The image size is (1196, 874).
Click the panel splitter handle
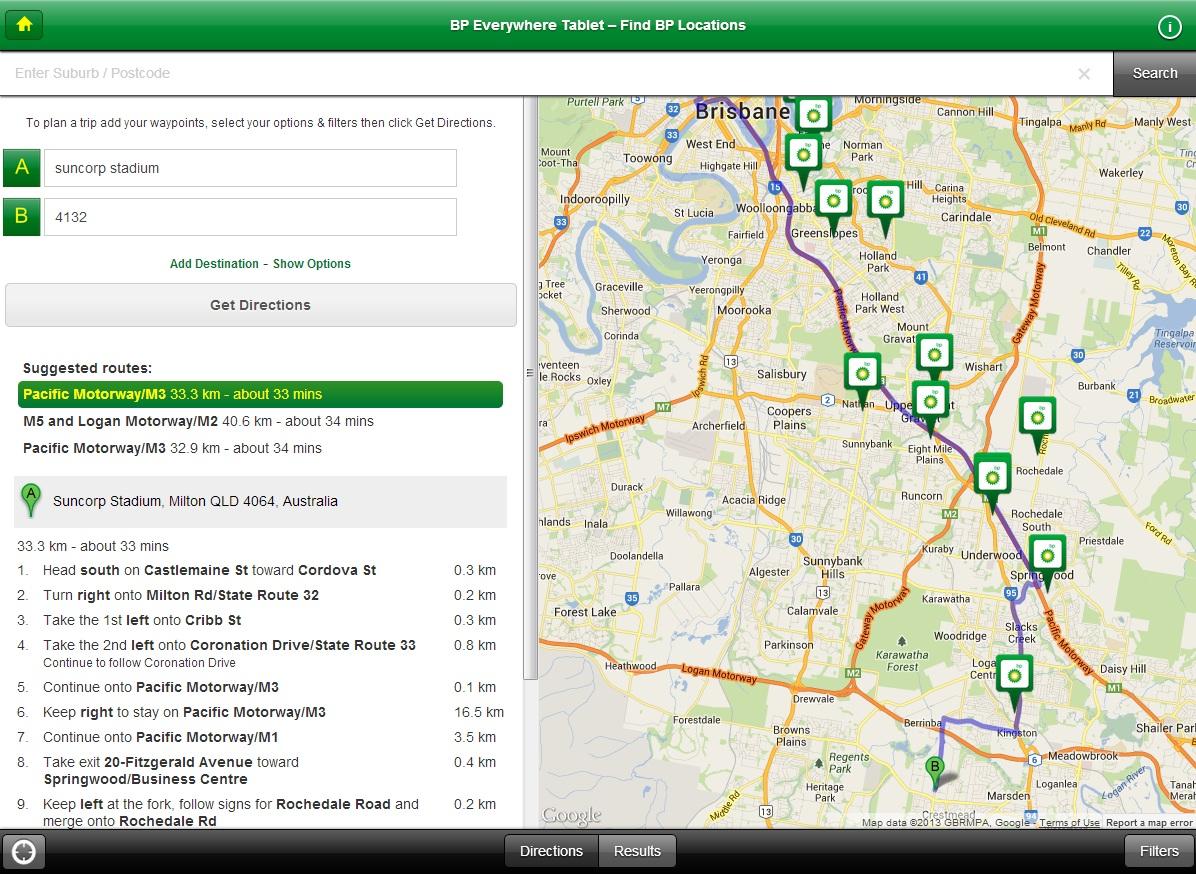point(529,373)
